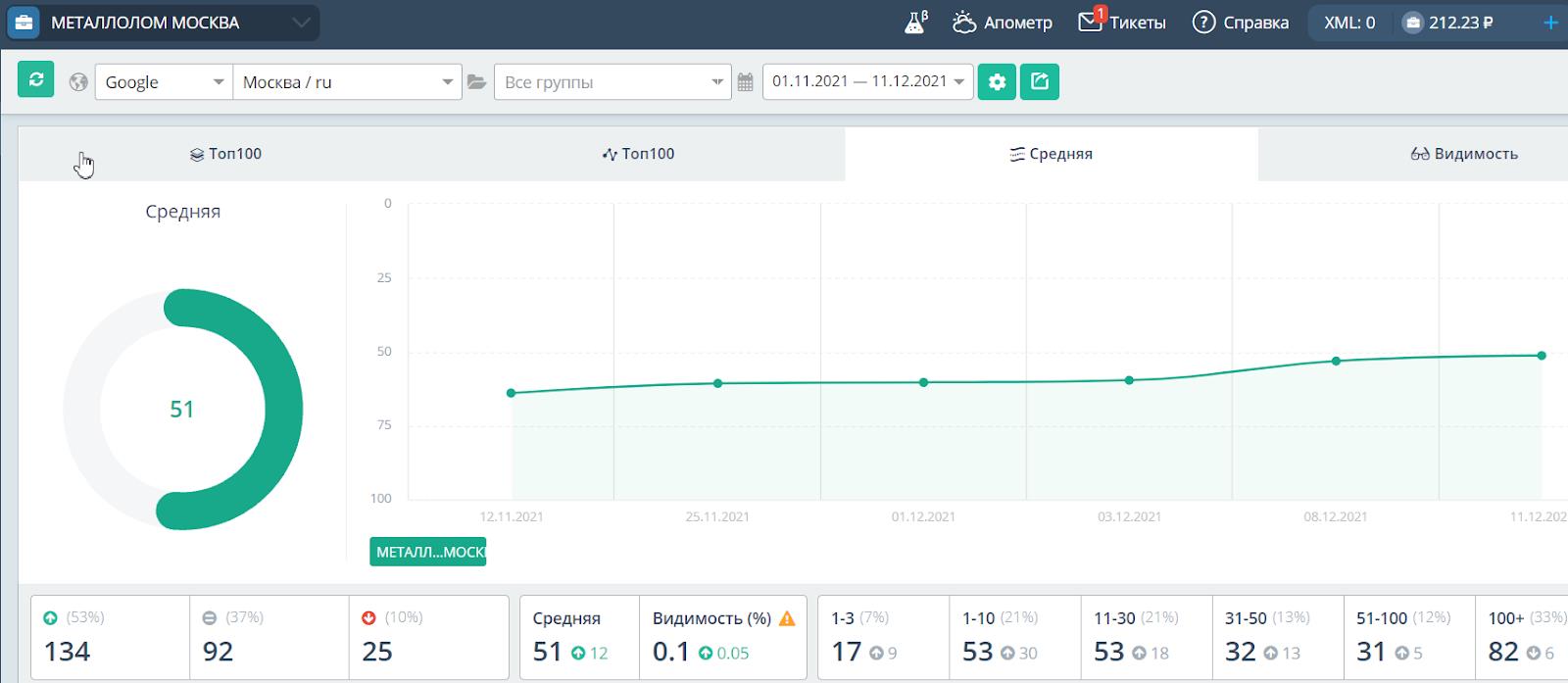Open the calendar icon beside date range
The height and width of the screenshot is (683, 1568).
tap(745, 82)
